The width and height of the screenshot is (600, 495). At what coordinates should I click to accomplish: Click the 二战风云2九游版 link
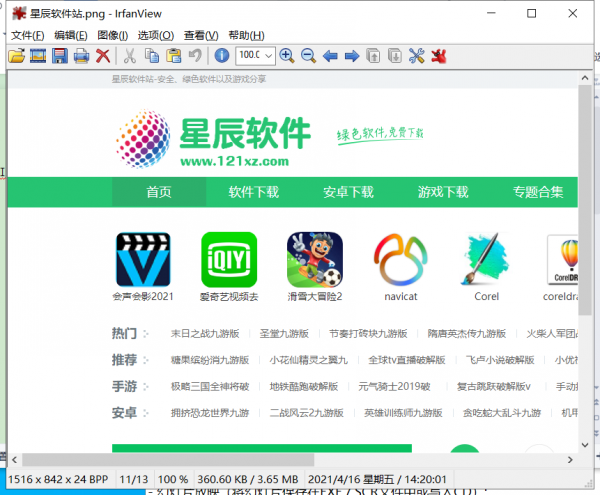307,413
